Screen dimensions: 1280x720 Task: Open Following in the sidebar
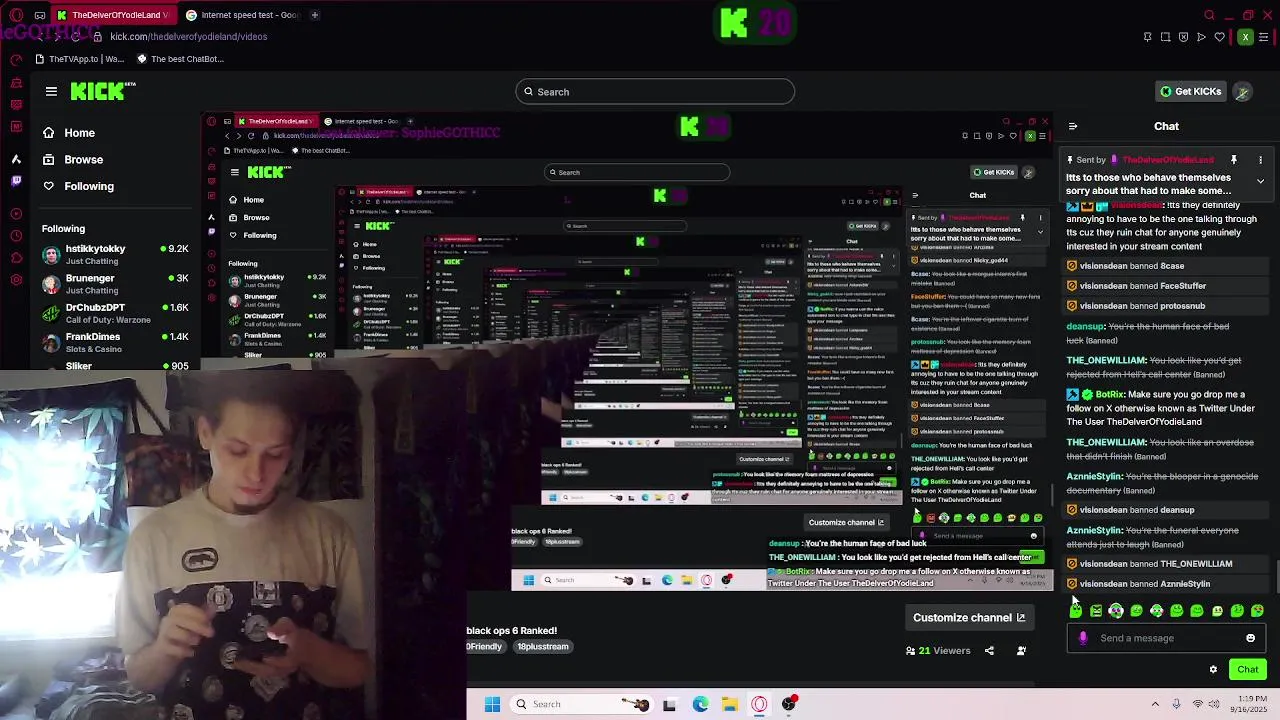[x=78, y=186]
